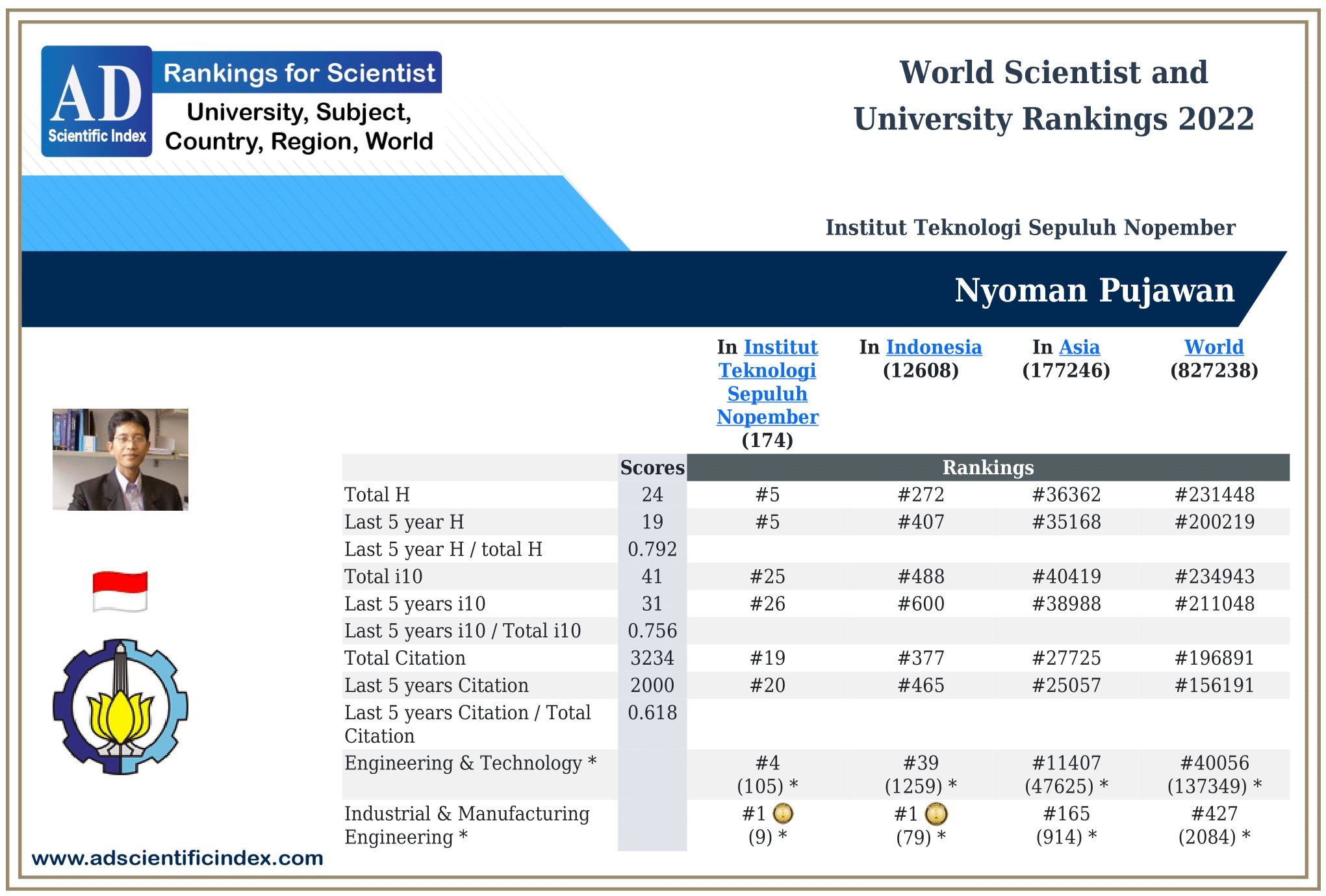Click world rank #234943
Viewport: 1326px width, 896px height.
pos(1214,576)
